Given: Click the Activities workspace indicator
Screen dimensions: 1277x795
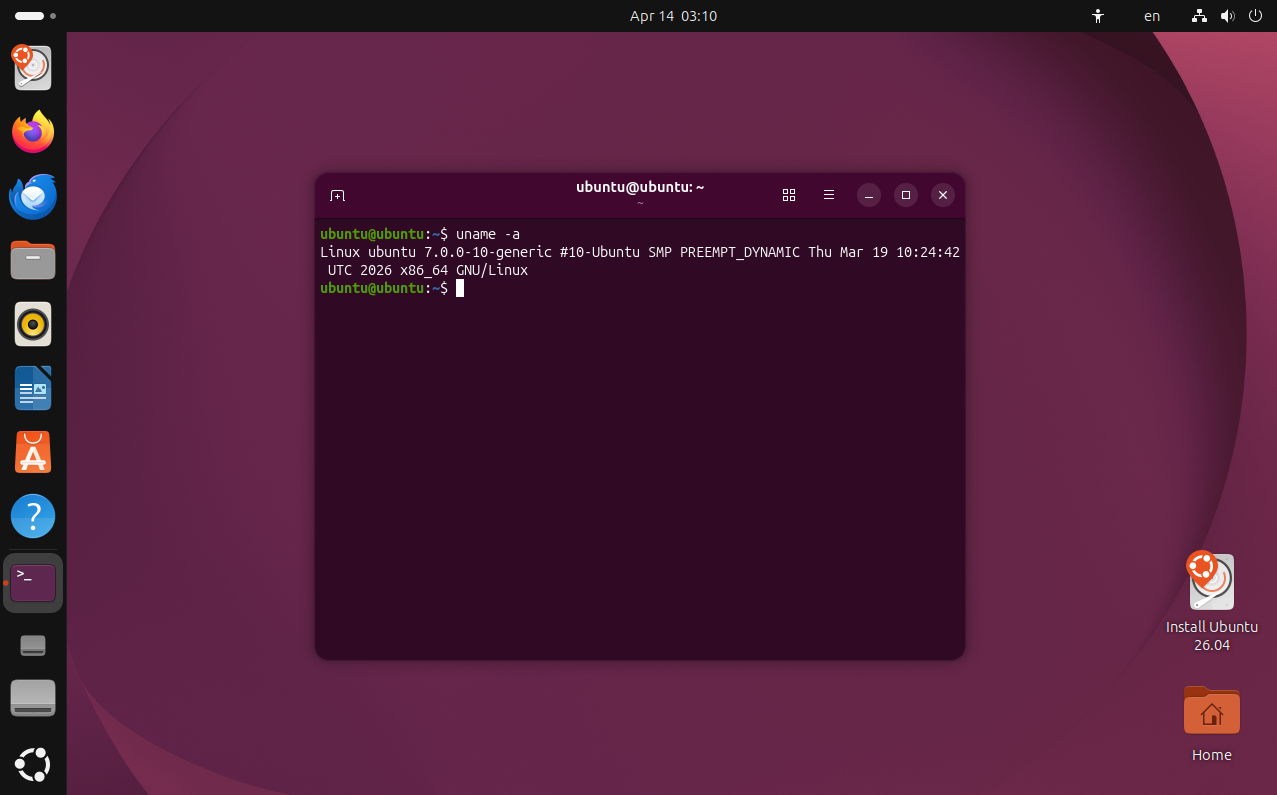Looking at the screenshot, I should pos(35,16).
